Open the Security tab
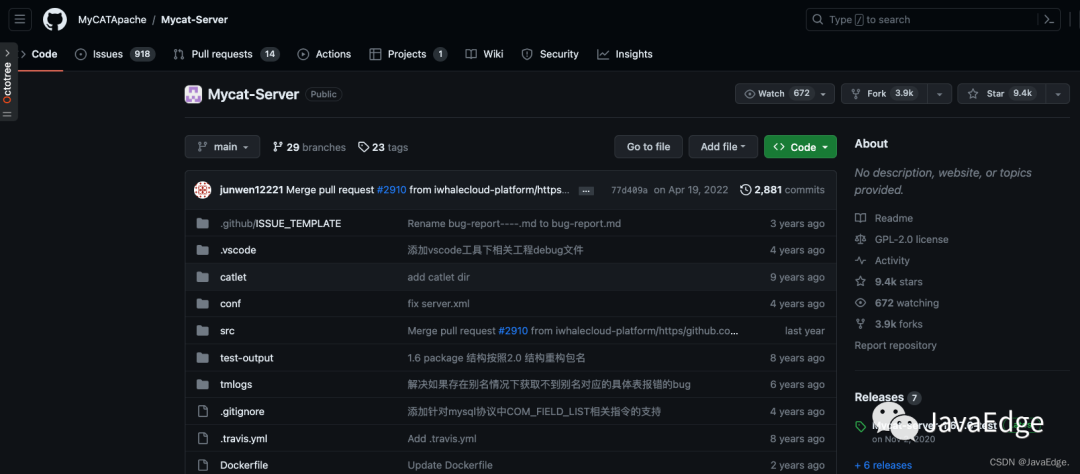Image resolution: width=1080 pixels, height=474 pixels. coord(550,54)
